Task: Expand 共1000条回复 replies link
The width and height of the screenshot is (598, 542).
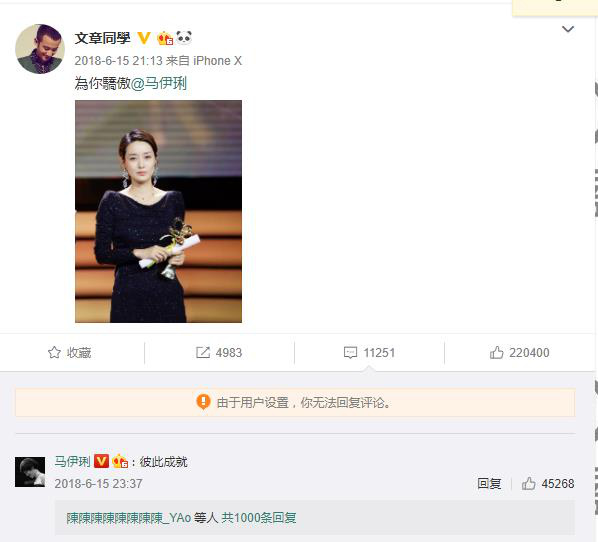Action: (x=259, y=518)
